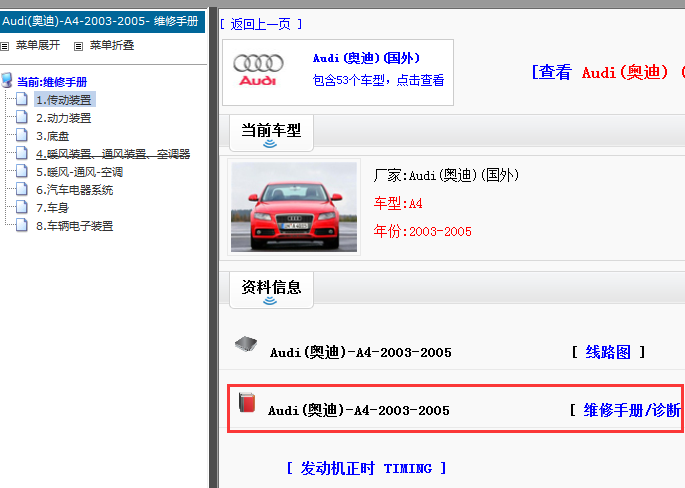The image size is (685, 488).
Task: Click the Audi four-rings logo
Action: coord(258,70)
